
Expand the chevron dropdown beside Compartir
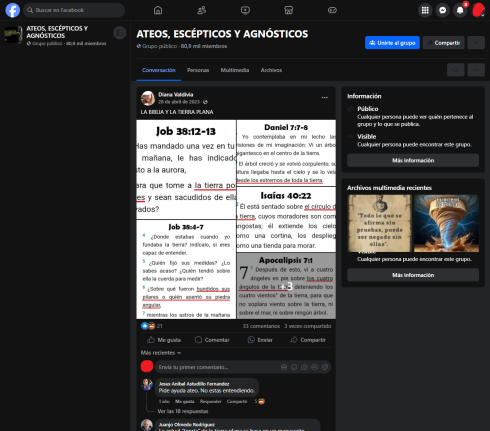click(476, 43)
